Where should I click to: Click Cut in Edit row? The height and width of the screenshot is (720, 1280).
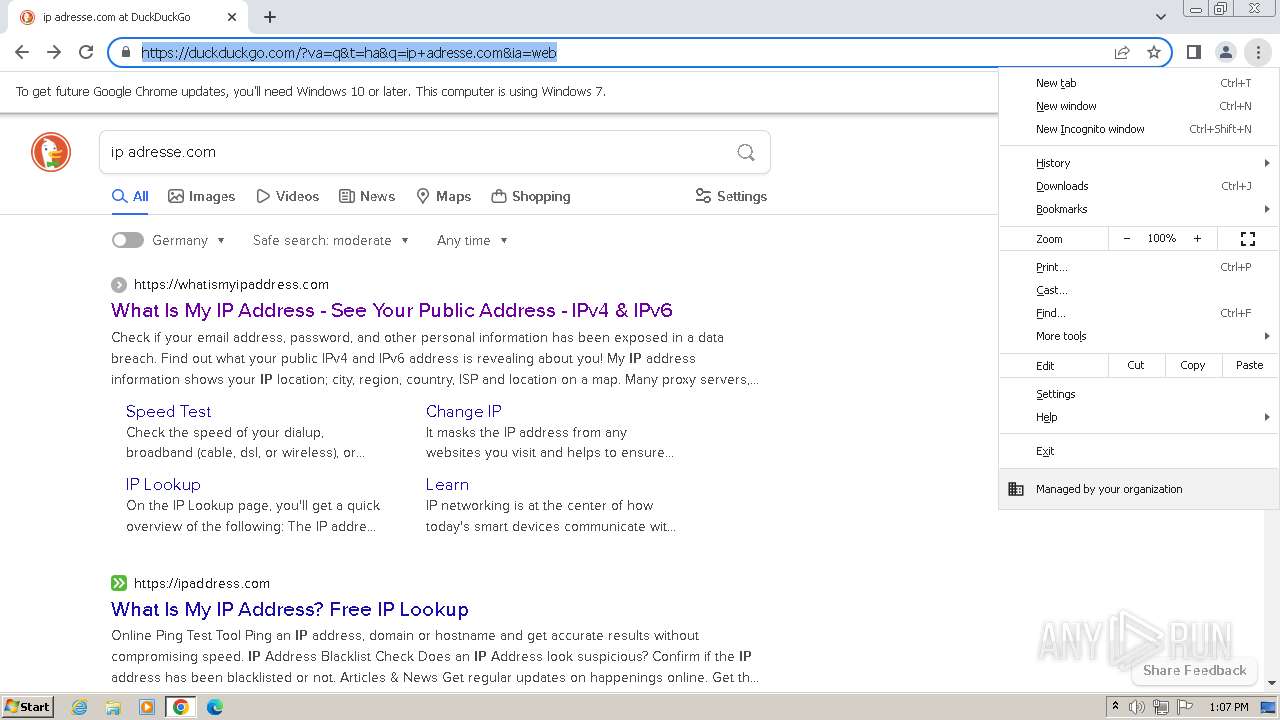1136,365
